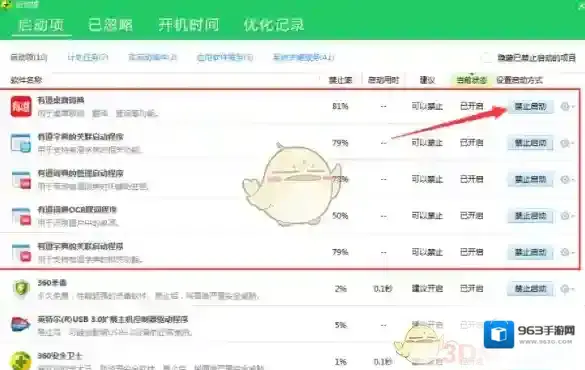Open gear settings dropdown for 360杀毒

pyautogui.click(x=567, y=289)
